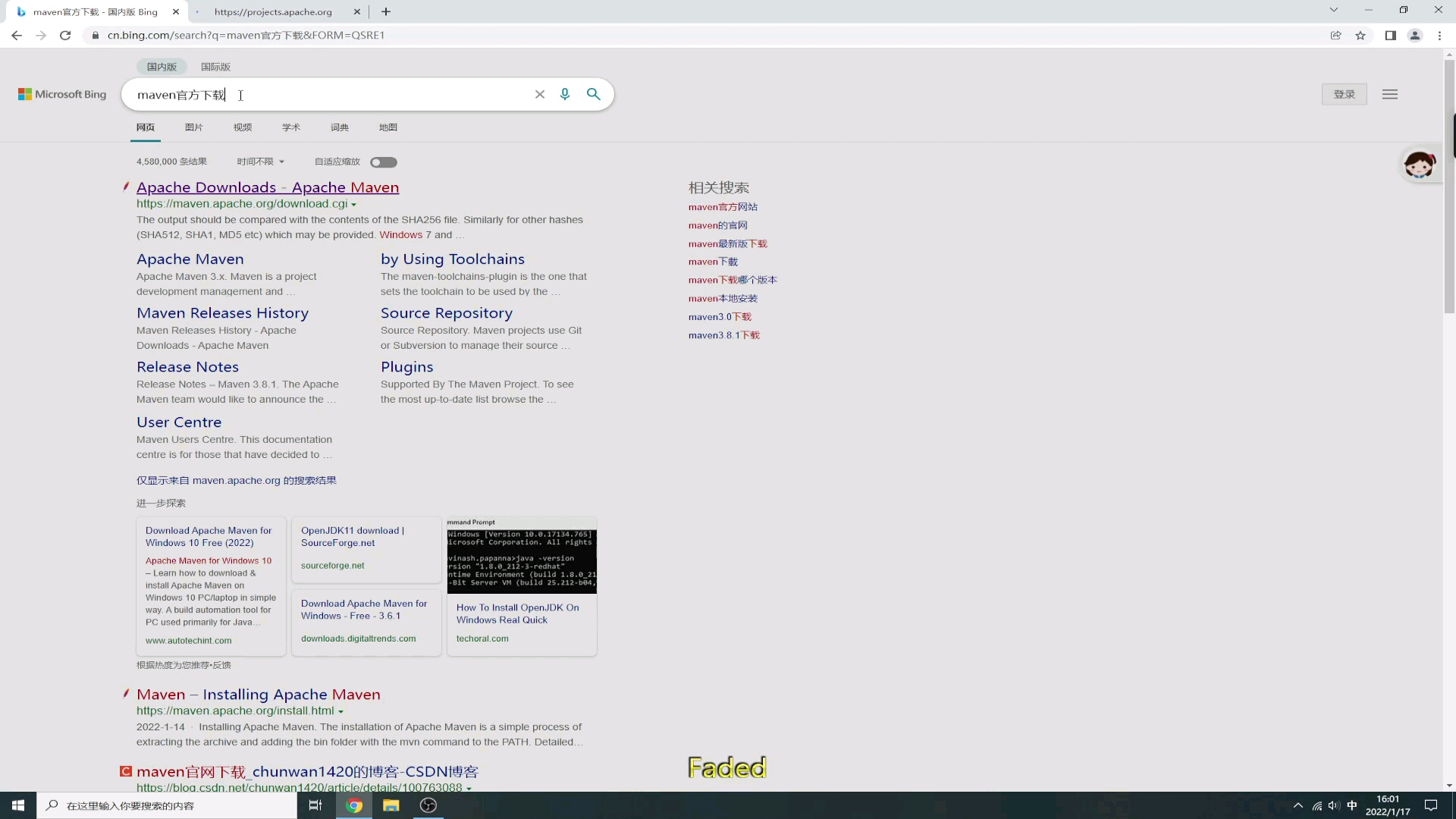Open the Chrome profile avatar
1456x819 pixels.
point(1414,35)
